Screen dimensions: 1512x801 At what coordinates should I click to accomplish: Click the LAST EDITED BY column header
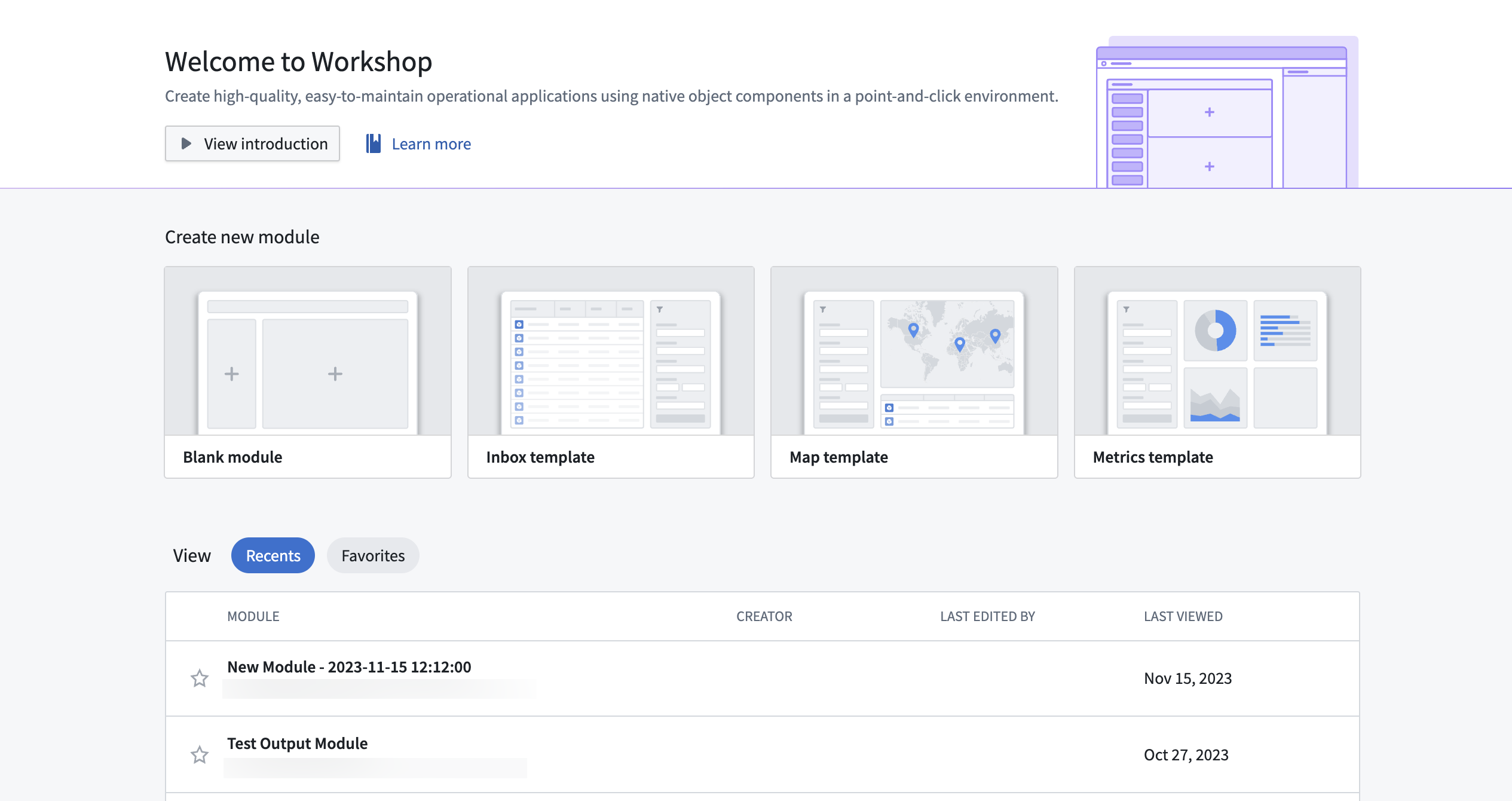click(988, 616)
